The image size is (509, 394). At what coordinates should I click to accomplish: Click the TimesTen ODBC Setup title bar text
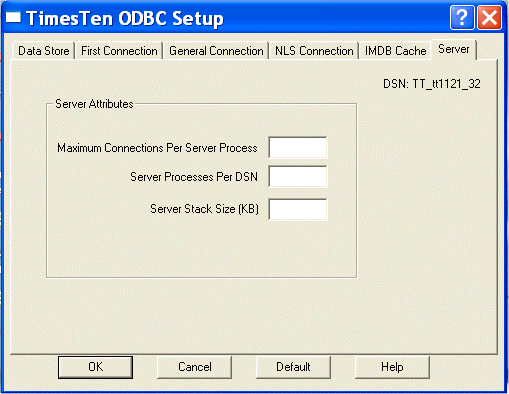click(x=125, y=18)
